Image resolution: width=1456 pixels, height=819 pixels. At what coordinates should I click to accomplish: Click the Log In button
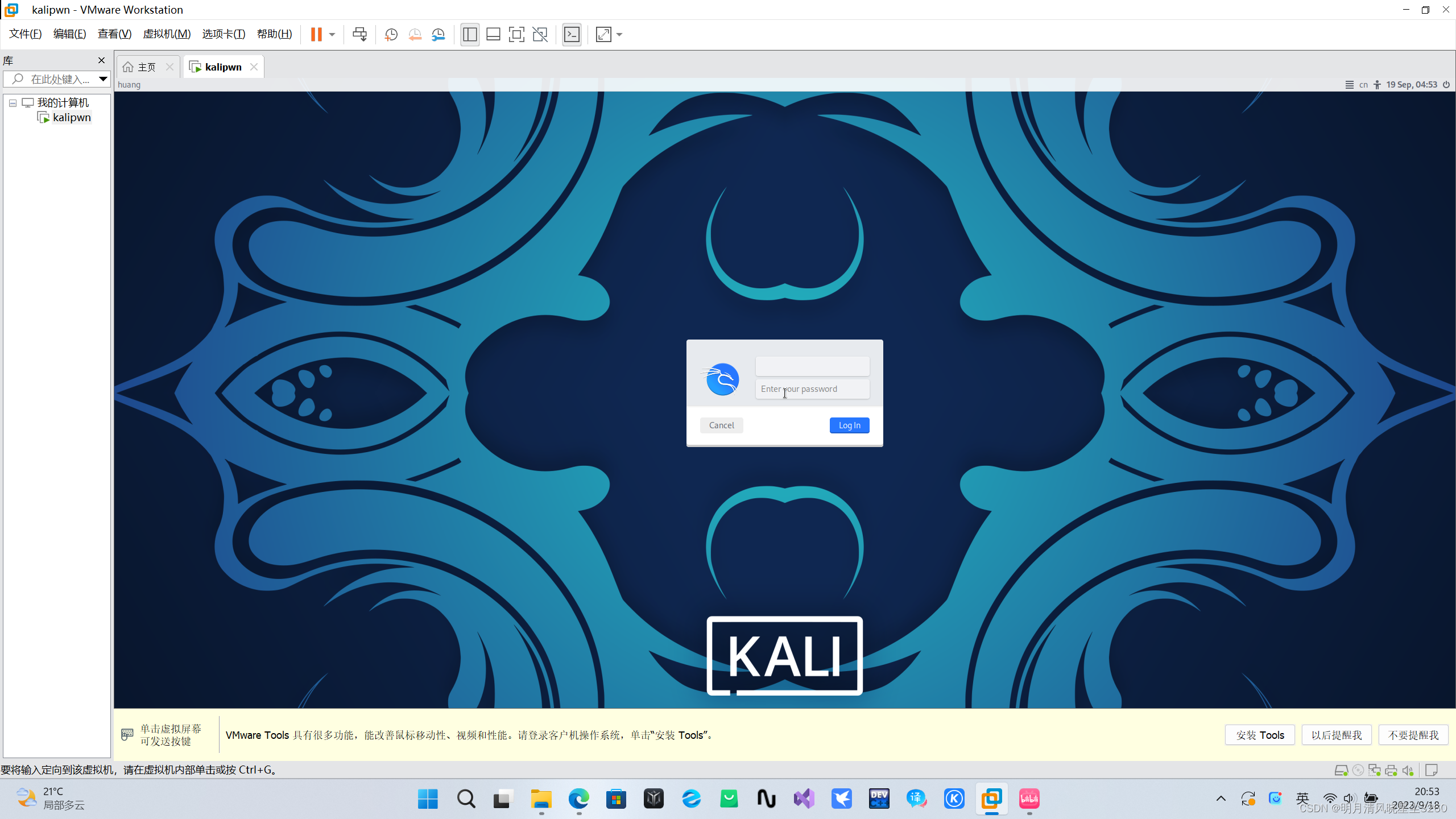point(849,425)
